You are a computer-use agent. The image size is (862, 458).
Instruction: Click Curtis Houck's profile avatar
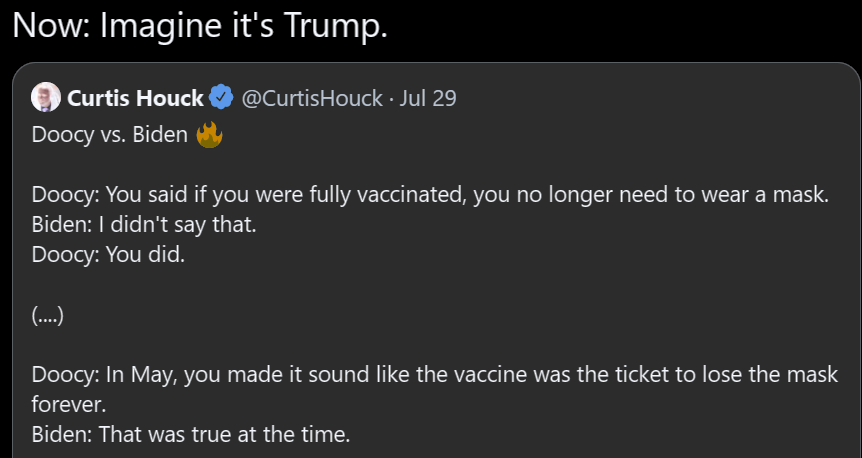tap(46, 98)
